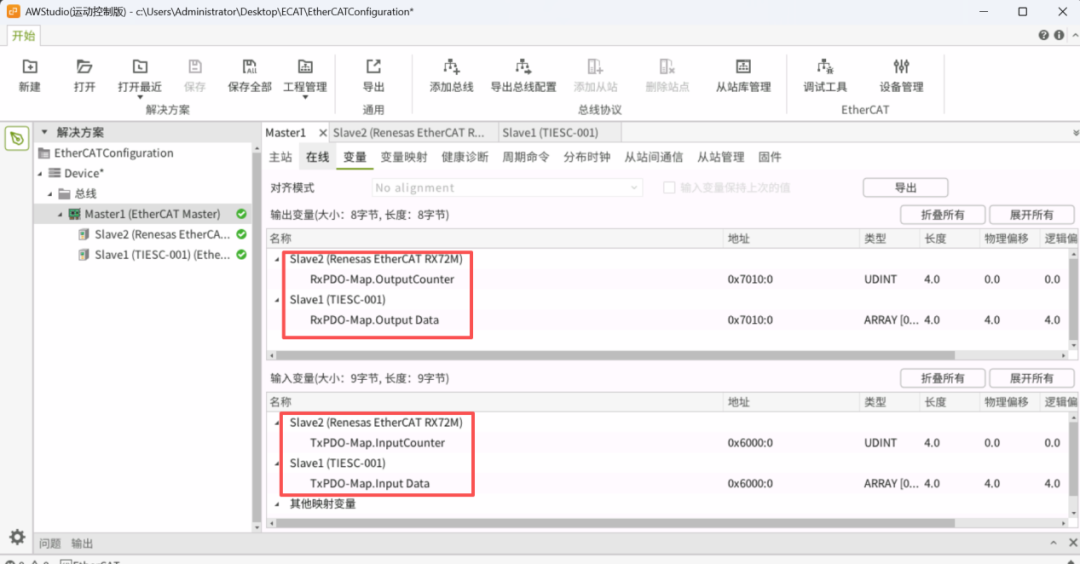The height and width of the screenshot is (564, 1080).
Task: Open 从站库管理 slave library manager
Action: coord(742,67)
